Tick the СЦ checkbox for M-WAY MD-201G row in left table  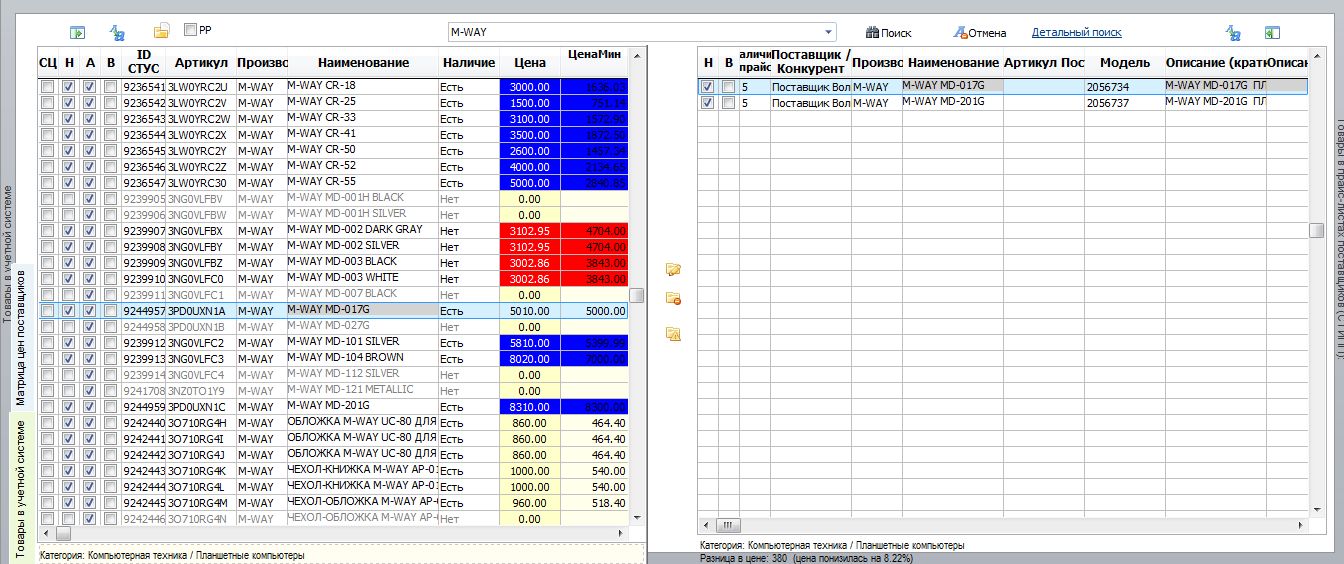47,407
